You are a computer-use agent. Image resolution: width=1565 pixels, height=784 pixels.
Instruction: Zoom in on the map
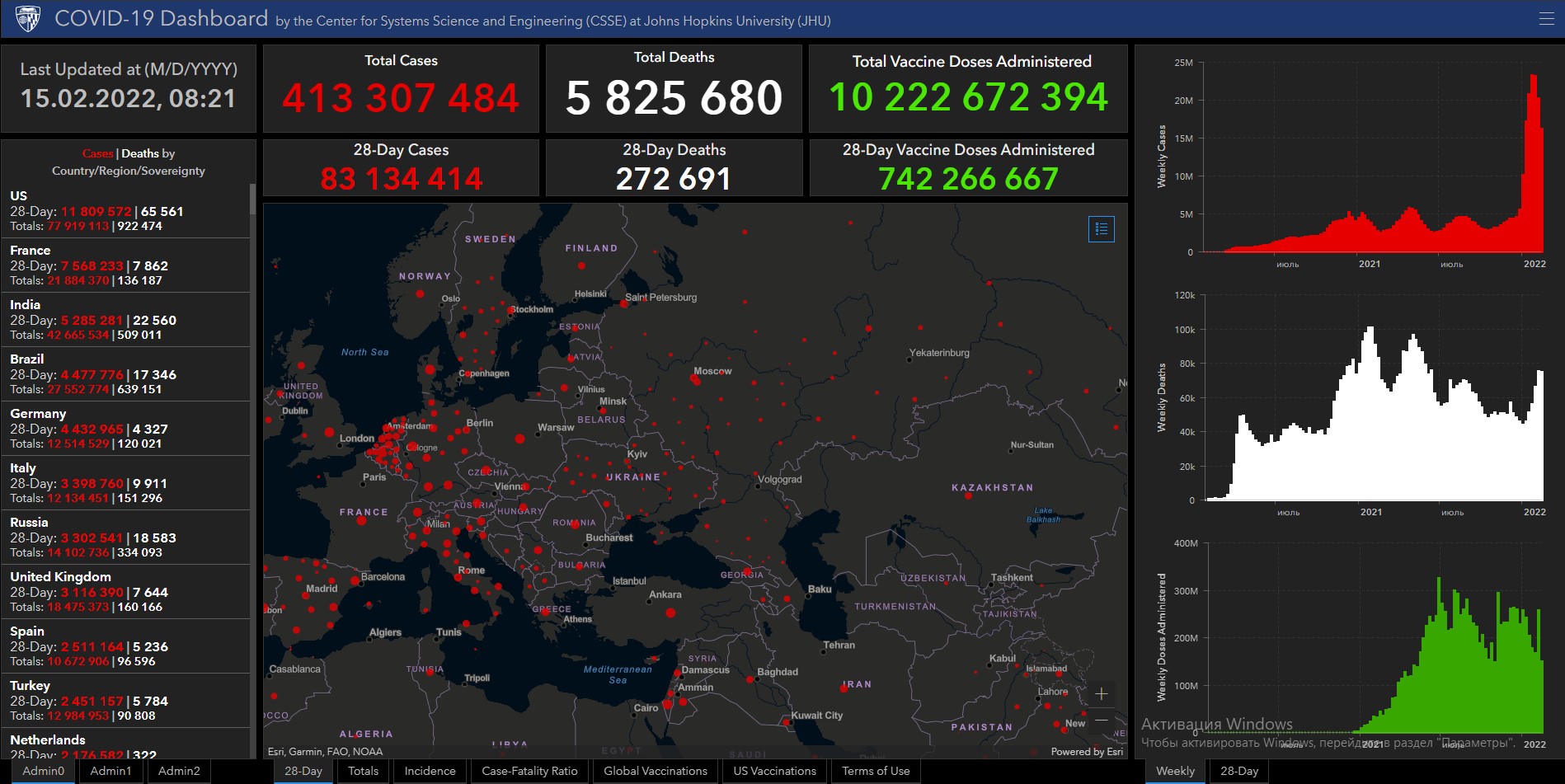1101,693
